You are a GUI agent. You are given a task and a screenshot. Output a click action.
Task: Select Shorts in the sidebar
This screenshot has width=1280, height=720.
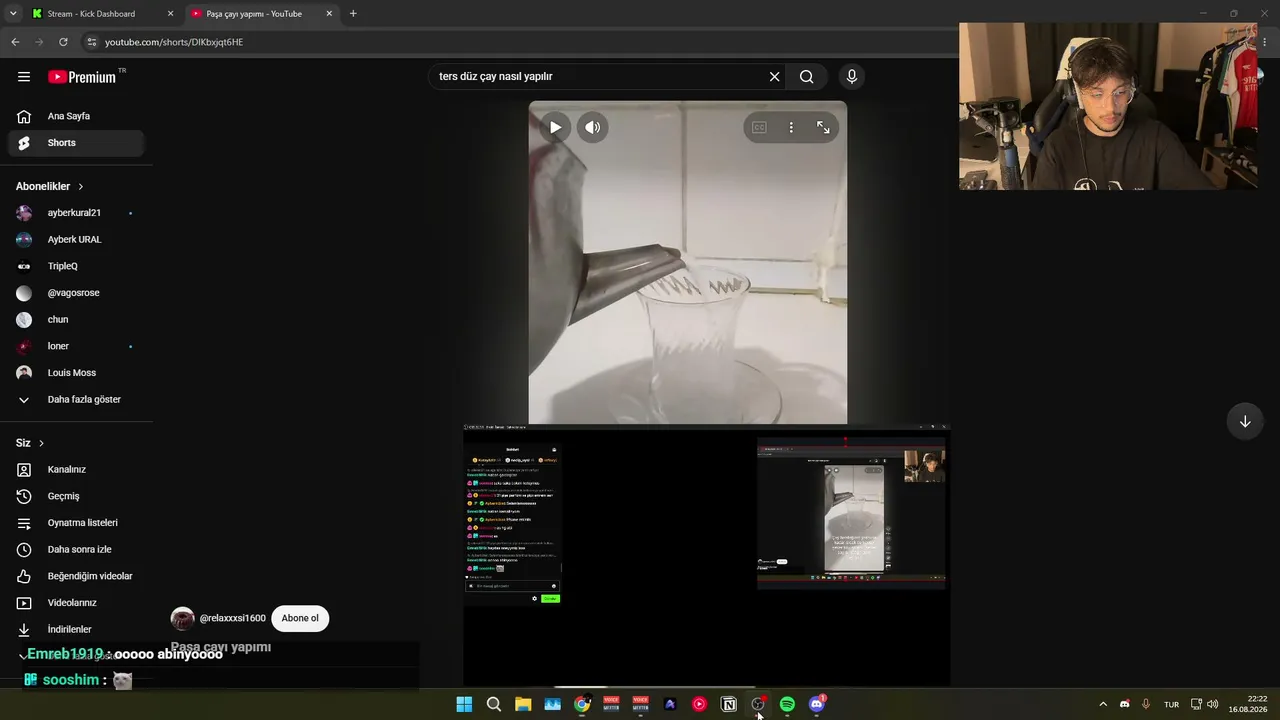(76, 143)
